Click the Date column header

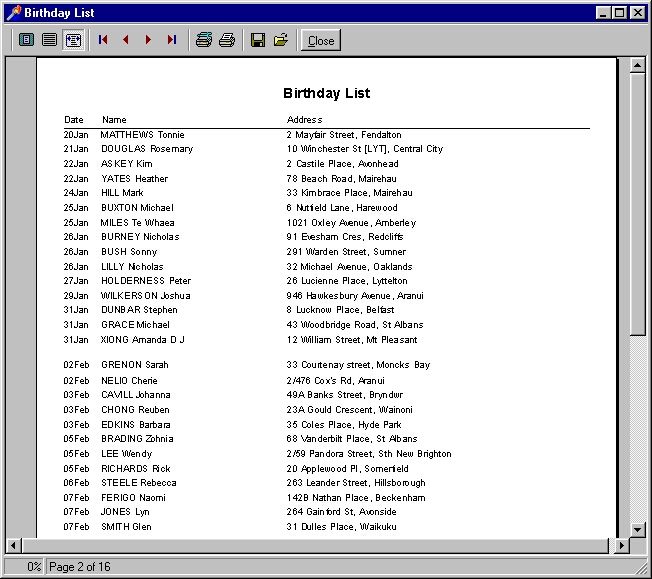tap(74, 120)
